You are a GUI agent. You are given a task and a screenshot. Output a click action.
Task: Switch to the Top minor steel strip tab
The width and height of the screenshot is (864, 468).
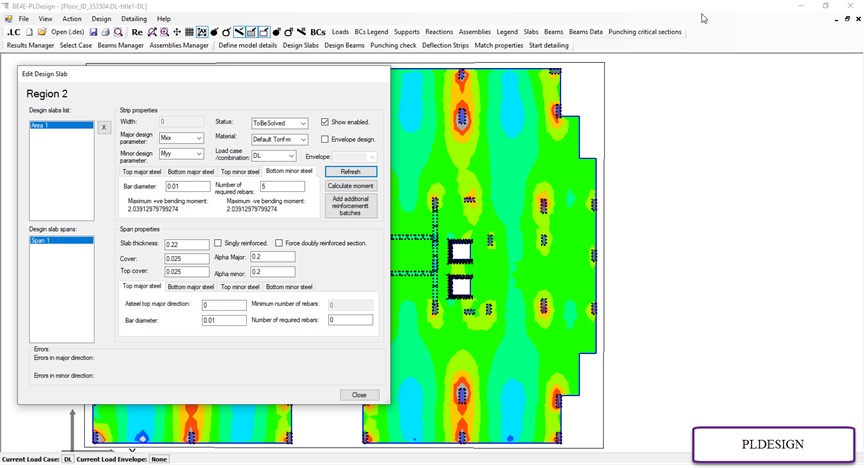[240, 172]
